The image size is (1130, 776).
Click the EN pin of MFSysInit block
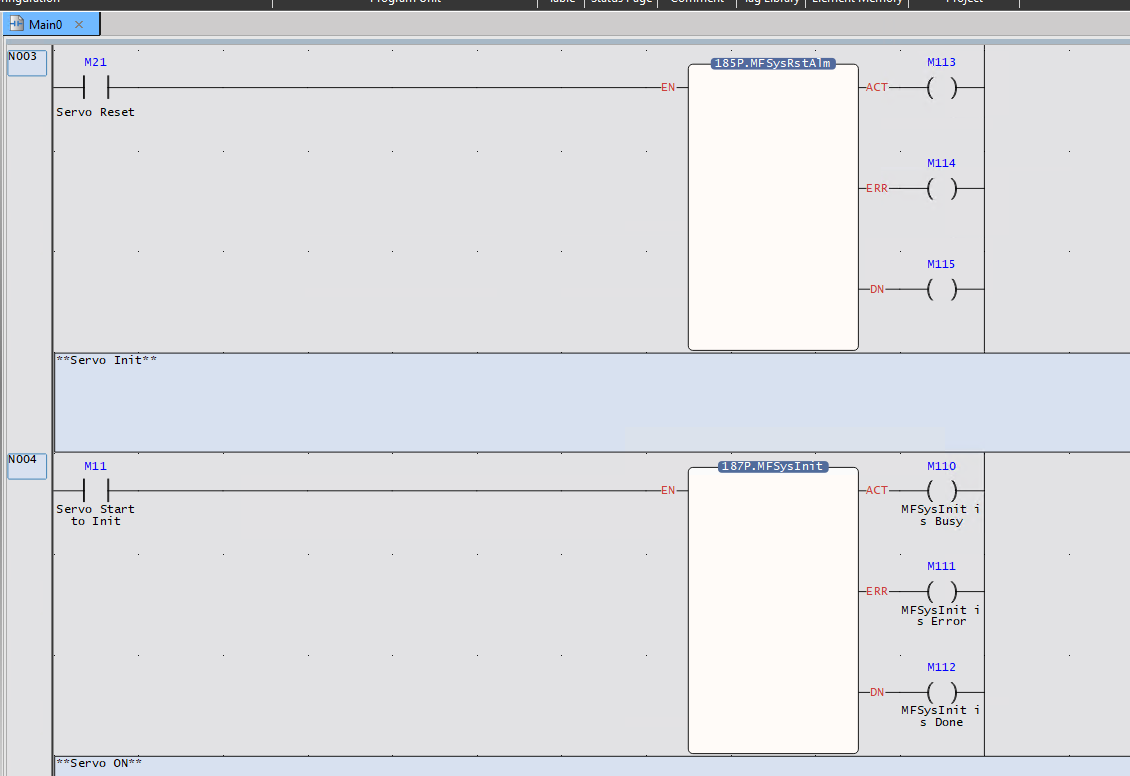click(x=668, y=491)
